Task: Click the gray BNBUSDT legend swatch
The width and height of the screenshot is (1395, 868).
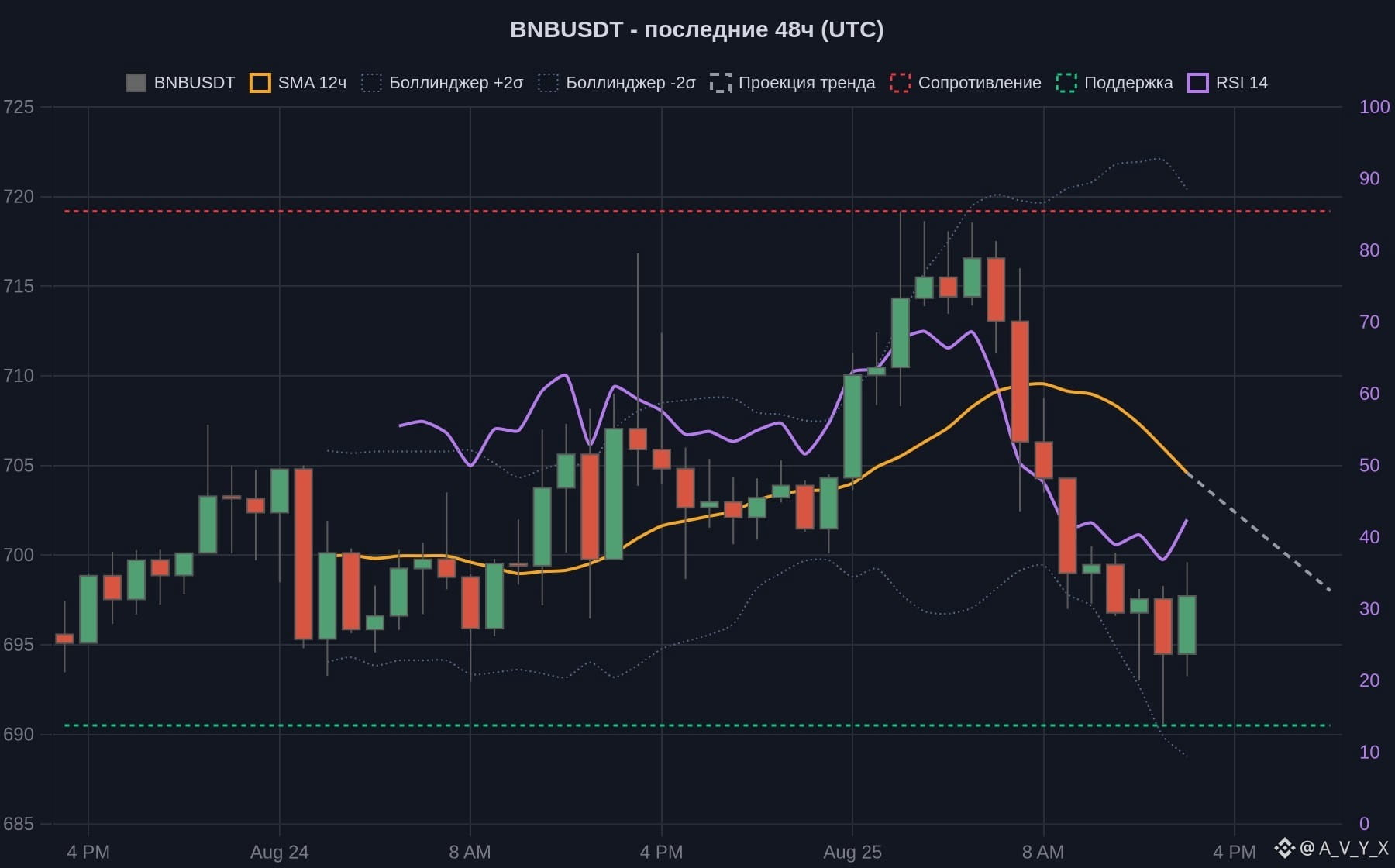Action: (x=136, y=83)
